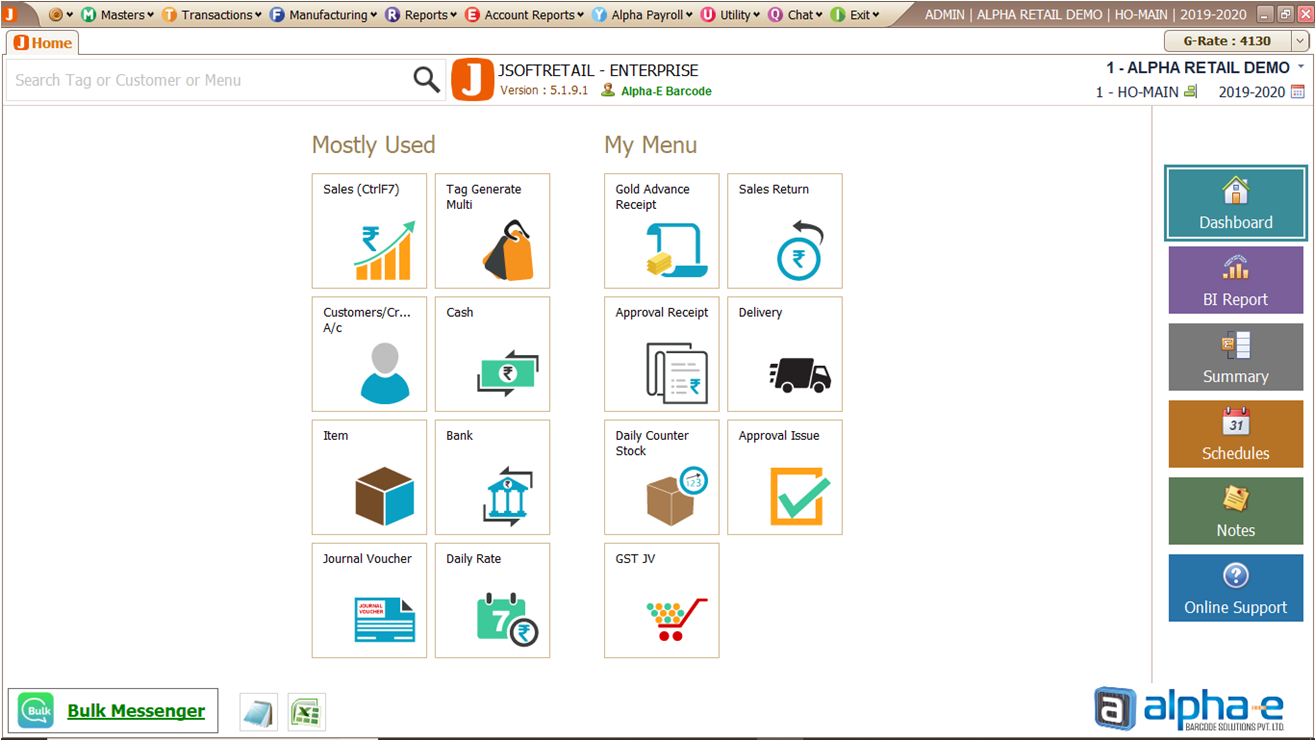Open the Account Reports menu
This screenshot has width=1316, height=741.
pyautogui.click(x=524, y=15)
